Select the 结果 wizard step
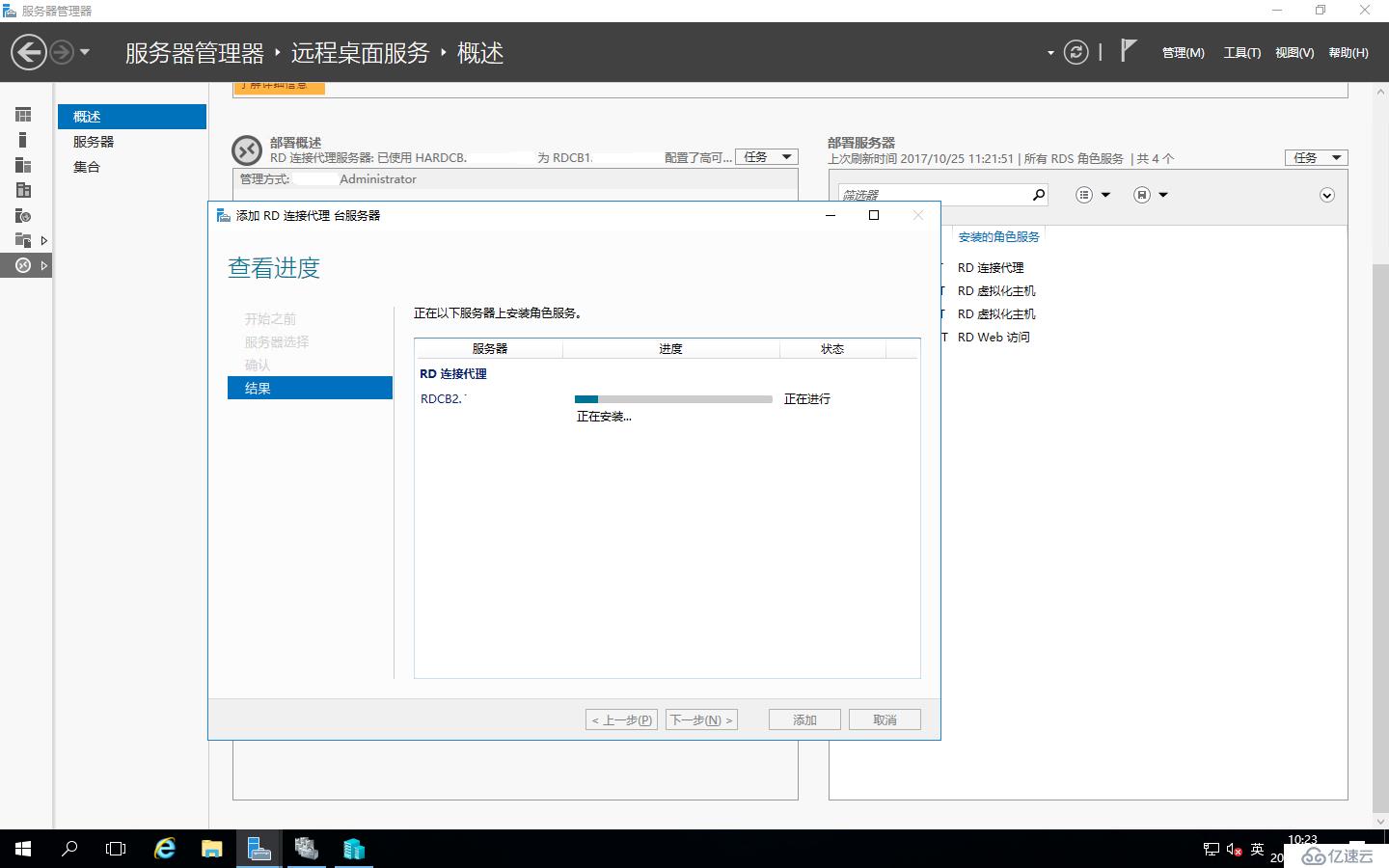 coord(311,388)
